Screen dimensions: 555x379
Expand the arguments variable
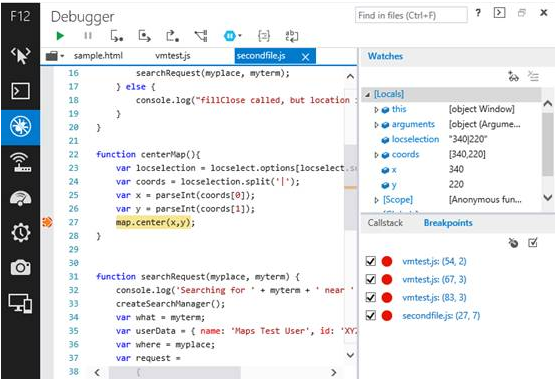(x=376, y=125)
